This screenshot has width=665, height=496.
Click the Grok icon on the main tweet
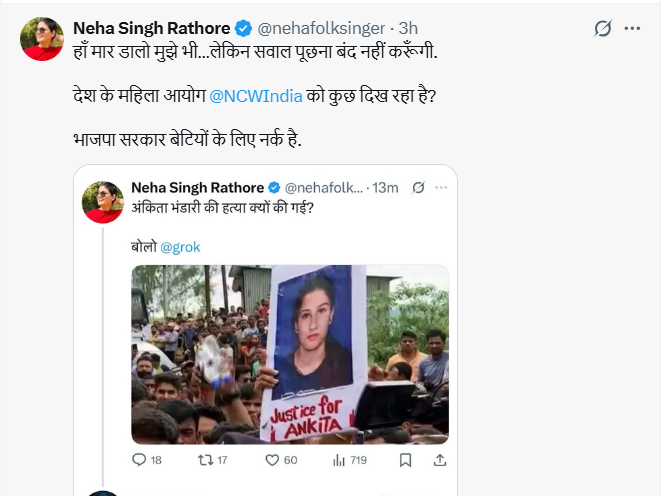[602, 29]
